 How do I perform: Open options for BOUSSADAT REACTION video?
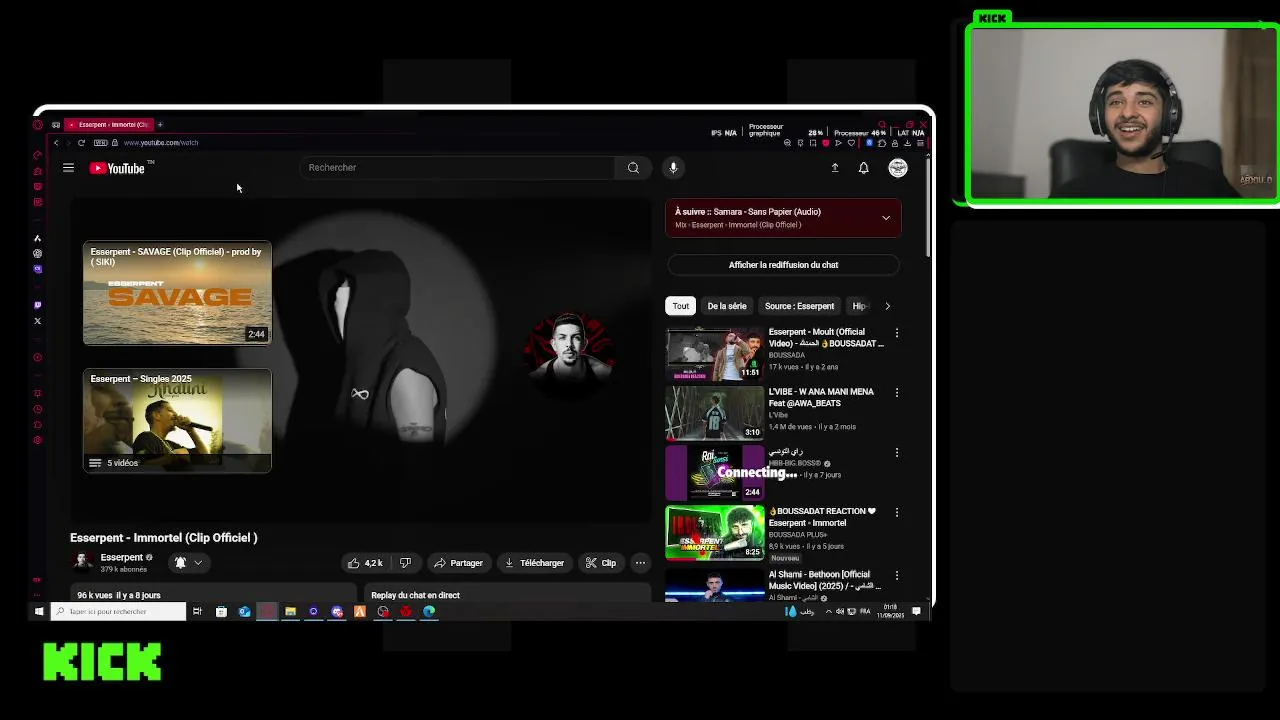896,513
